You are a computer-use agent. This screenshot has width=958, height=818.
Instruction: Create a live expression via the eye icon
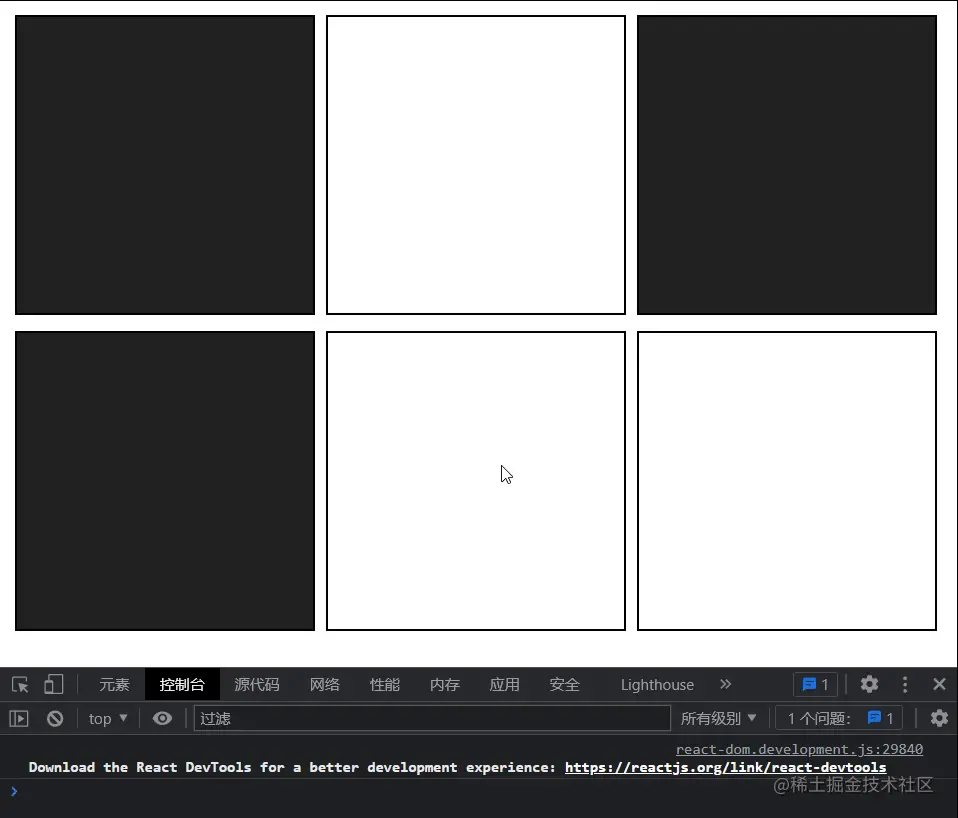[x=162, y=718]
